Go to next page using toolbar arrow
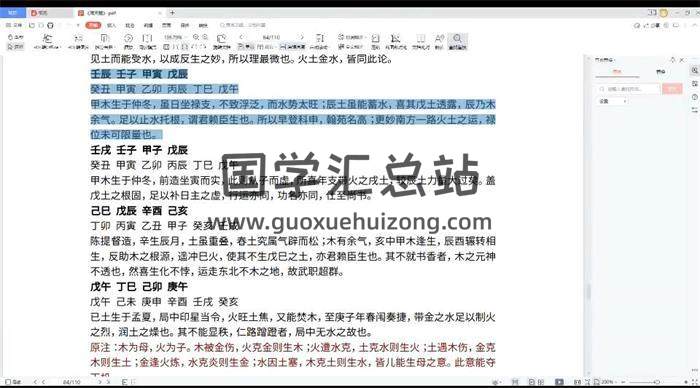 301,37
